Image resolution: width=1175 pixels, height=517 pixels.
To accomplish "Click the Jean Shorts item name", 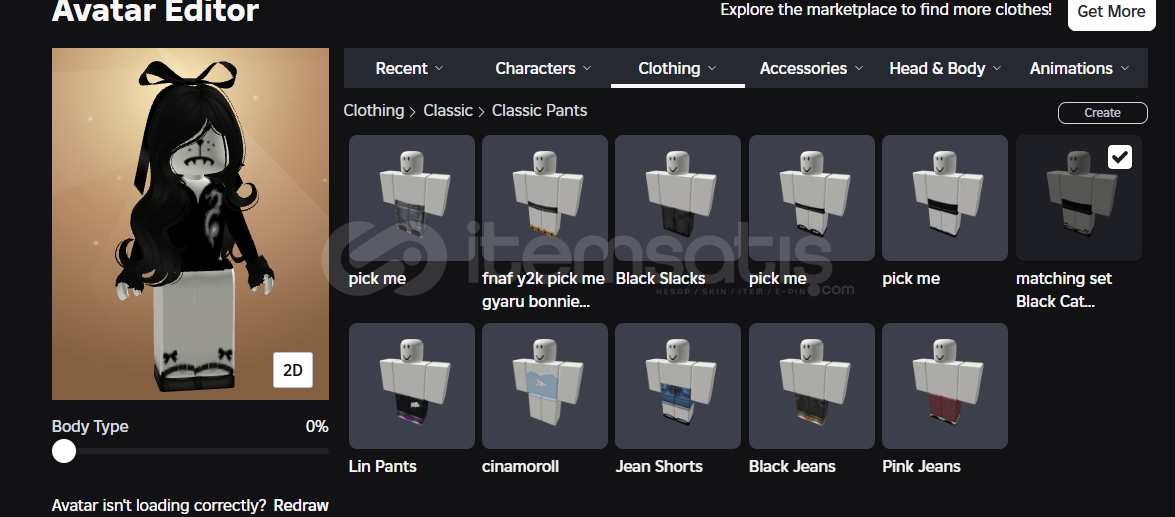I will click(x=659, y=466).
